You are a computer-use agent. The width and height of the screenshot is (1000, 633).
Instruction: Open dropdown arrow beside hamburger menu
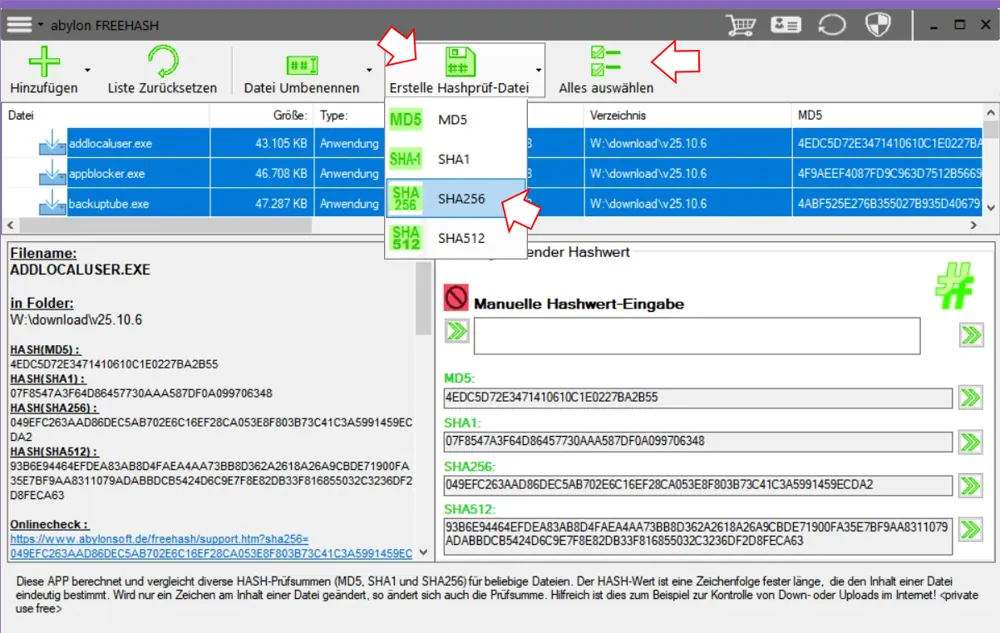(x=40, y=25)
